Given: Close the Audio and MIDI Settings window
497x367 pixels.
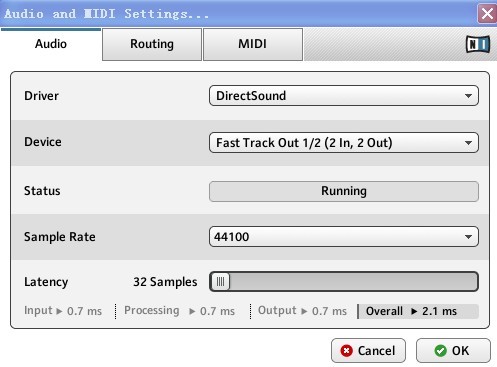Looking at the screenshot, I should [487, 14].
